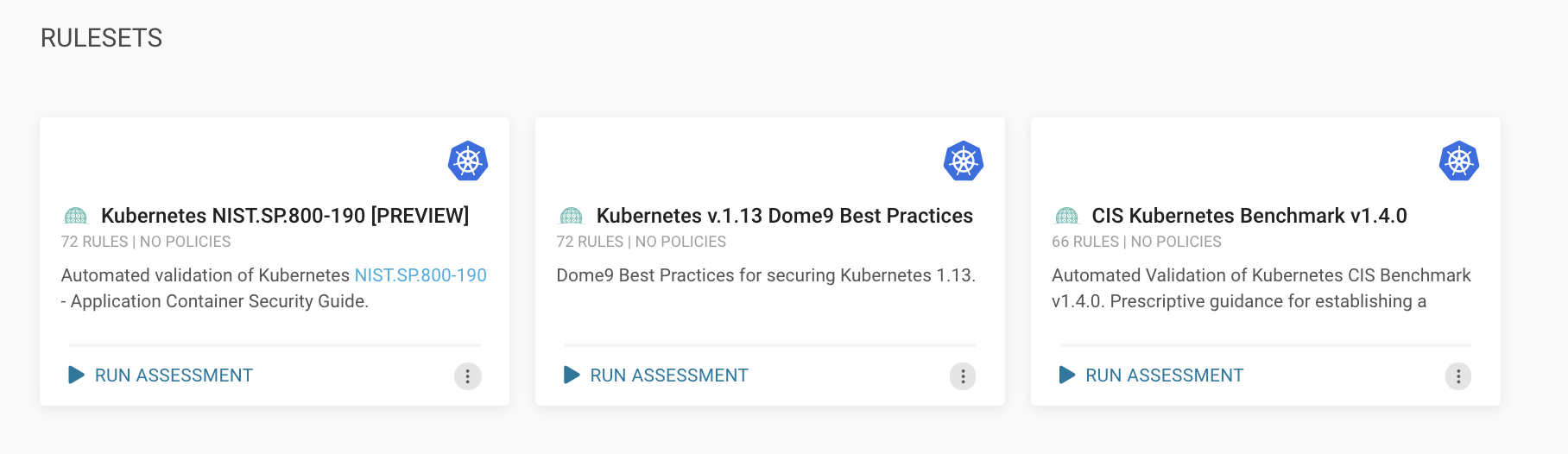Click play arrow icon on Dome9 Best Practices card
This screenshot has width=1568, height=454.
[572, 375]
